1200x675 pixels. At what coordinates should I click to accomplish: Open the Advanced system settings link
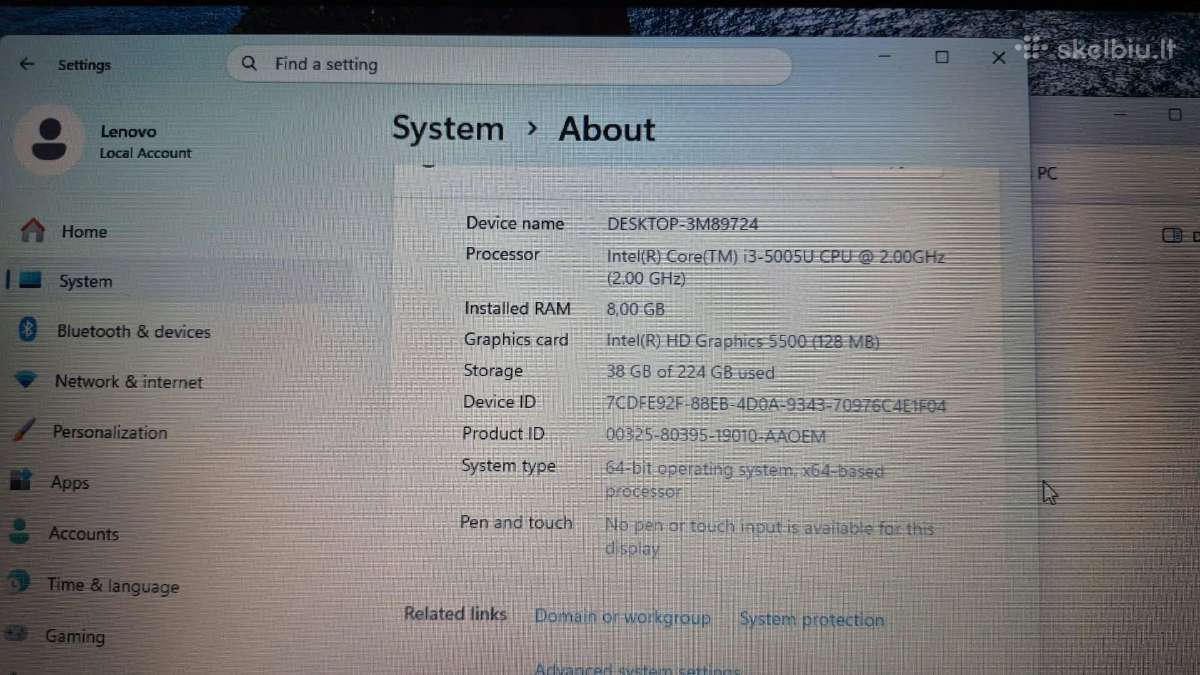637,669
